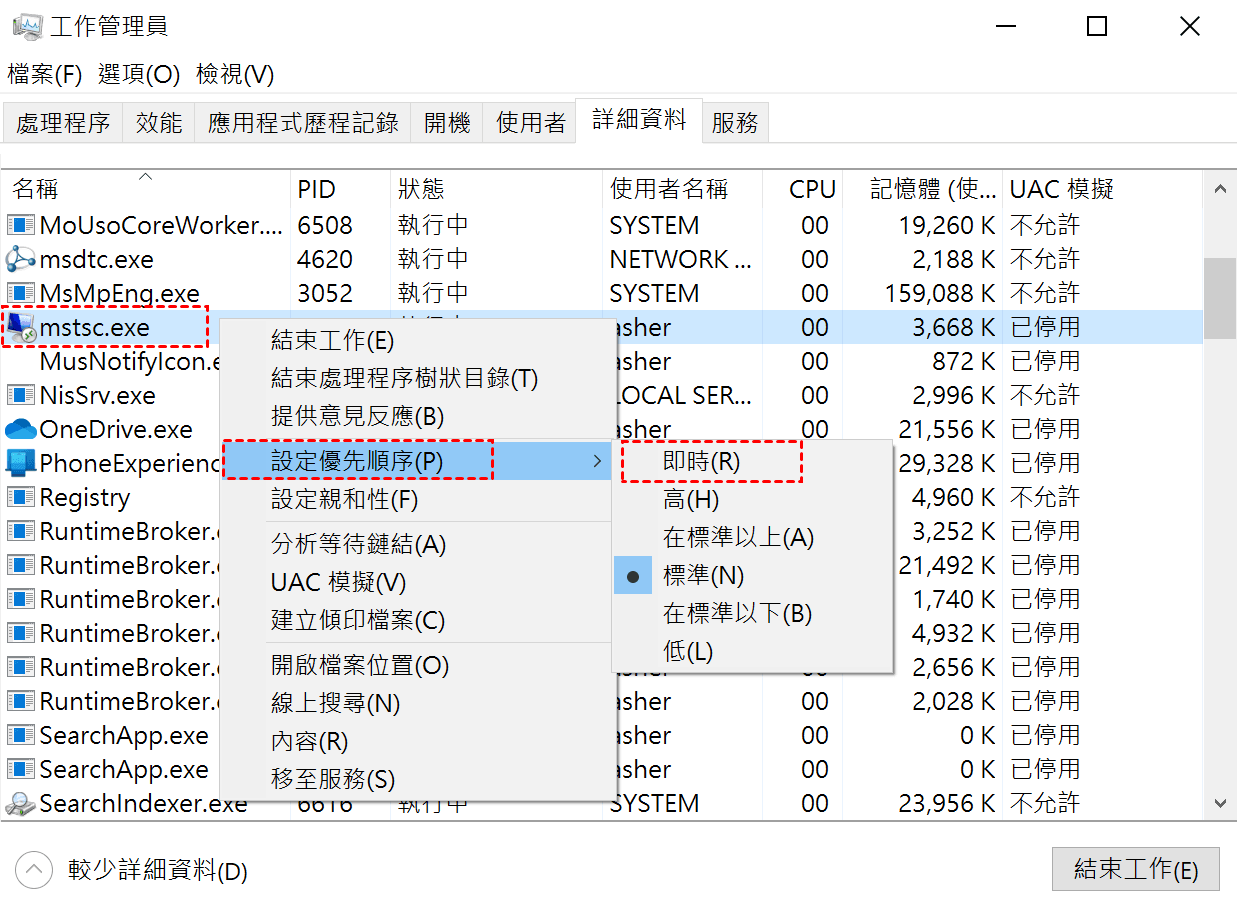The width and height of the screenshot is (1237, 917).
Task: Switch to the 使用者 tab
Action: [x=531, y=123]
